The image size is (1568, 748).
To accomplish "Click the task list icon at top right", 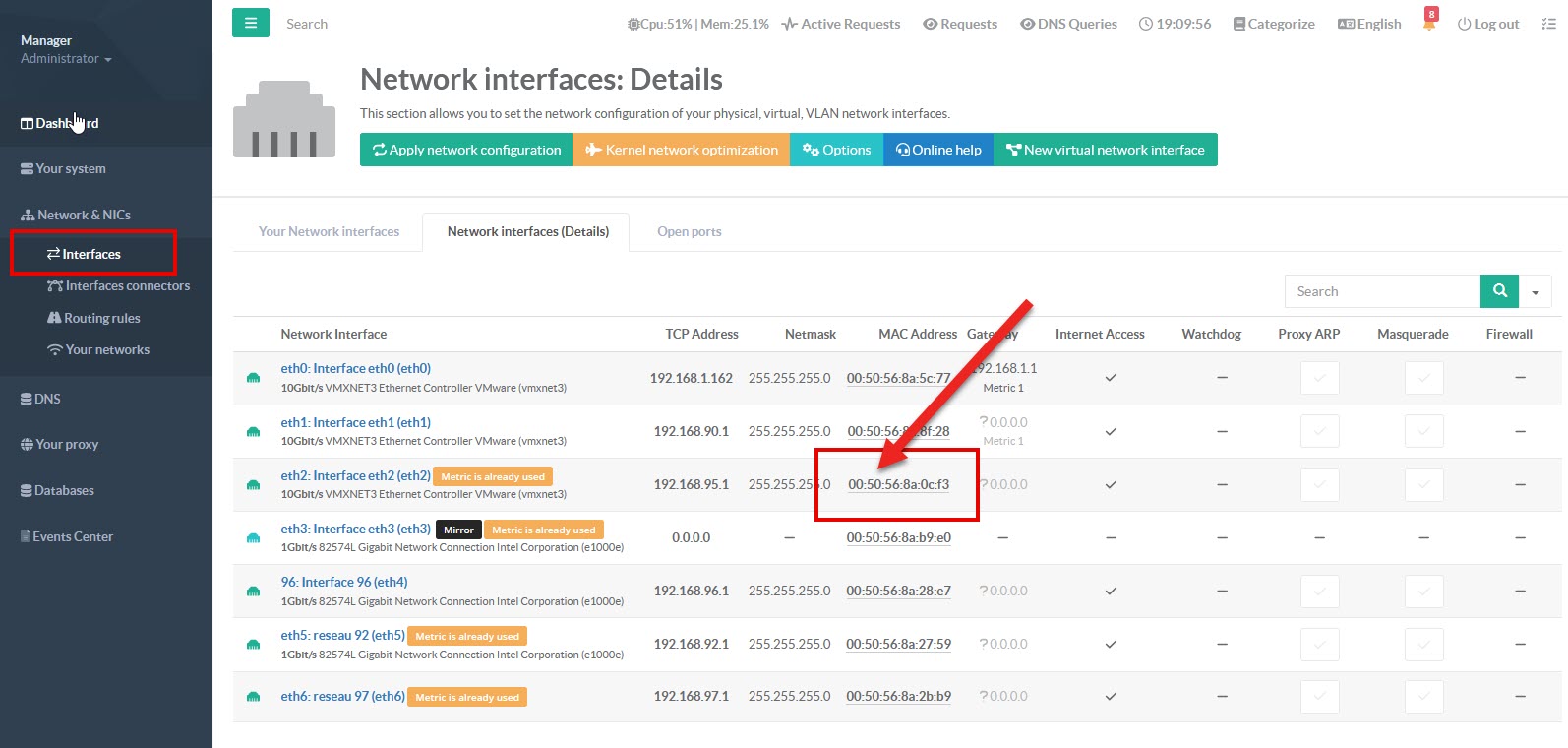I will click(1548, 24).
